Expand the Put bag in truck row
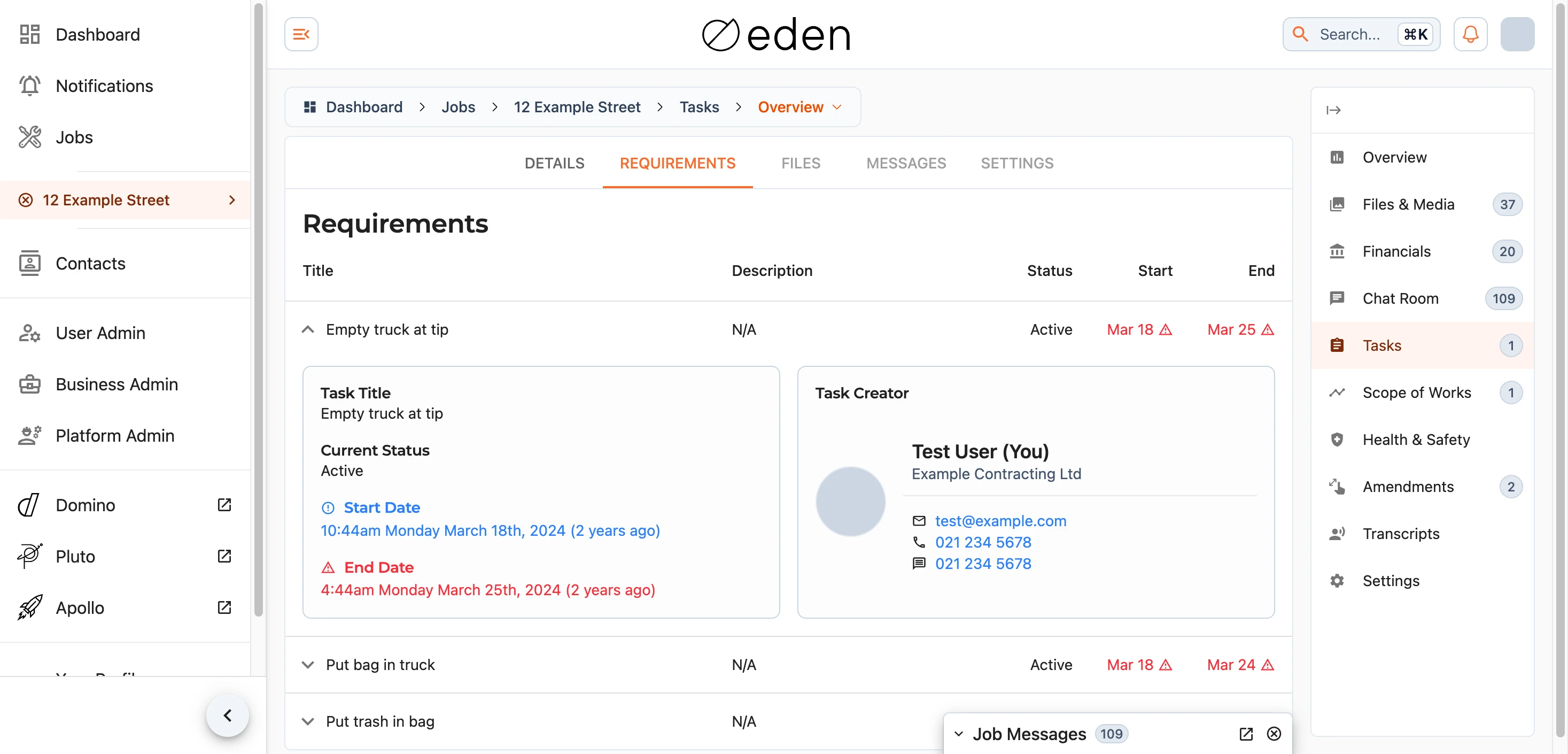The height and width of the screenshot is (754, 1568). tap(308, 665)
